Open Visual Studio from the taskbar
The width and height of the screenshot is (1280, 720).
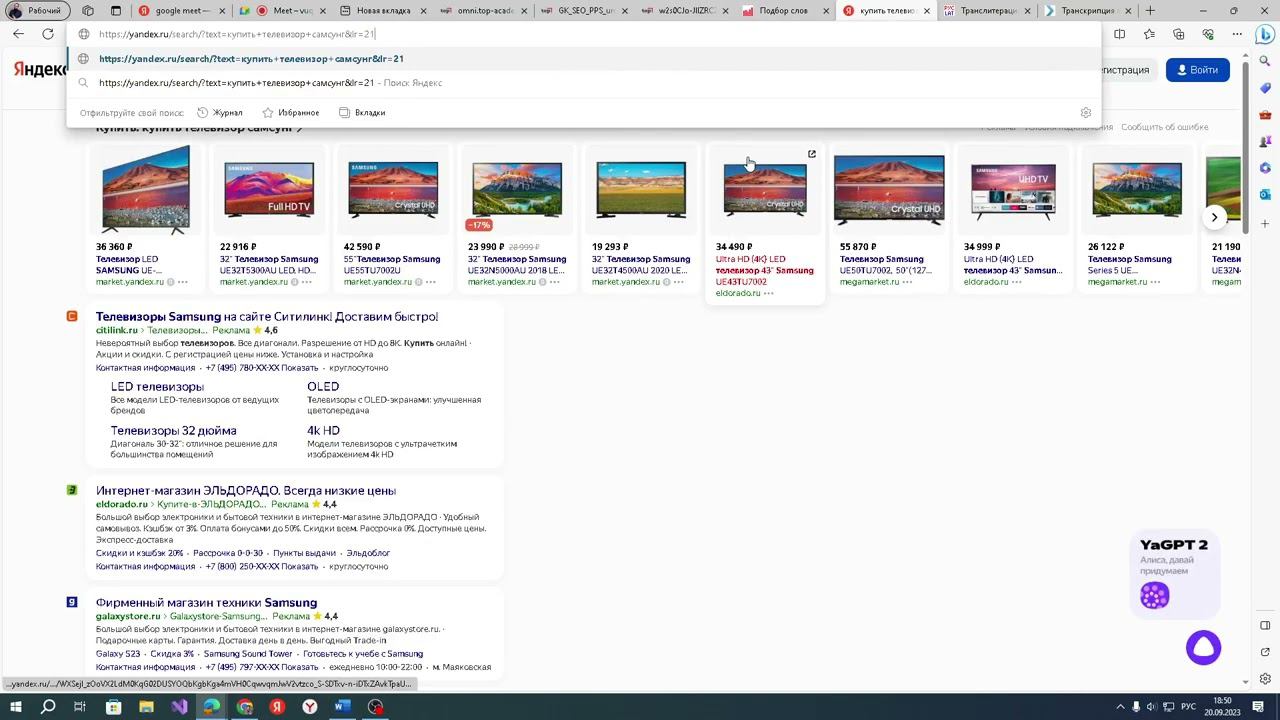(x=179, y=707)
